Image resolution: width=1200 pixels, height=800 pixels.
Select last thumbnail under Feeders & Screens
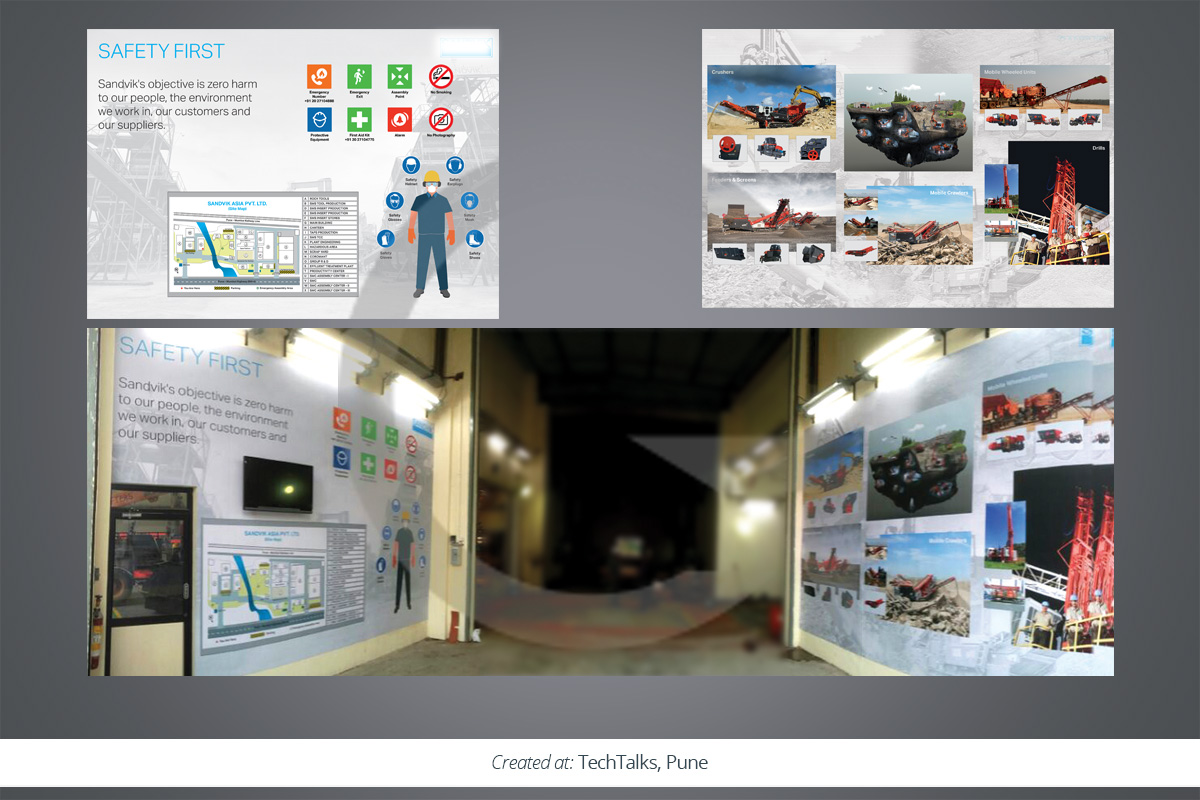[813, 254]
